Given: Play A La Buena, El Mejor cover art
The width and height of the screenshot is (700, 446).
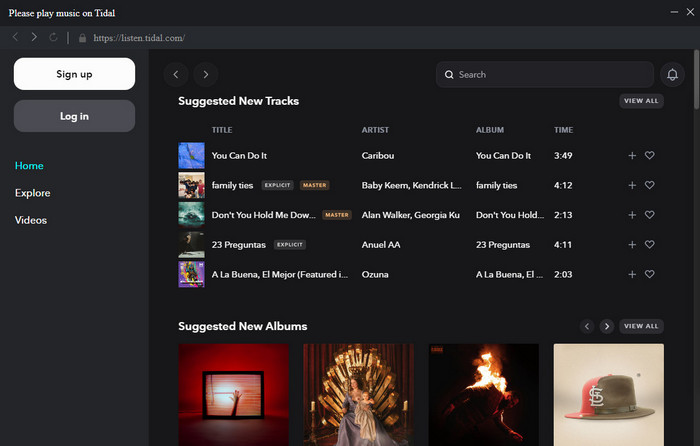Looking at the screenshot, I should (192, 274).
